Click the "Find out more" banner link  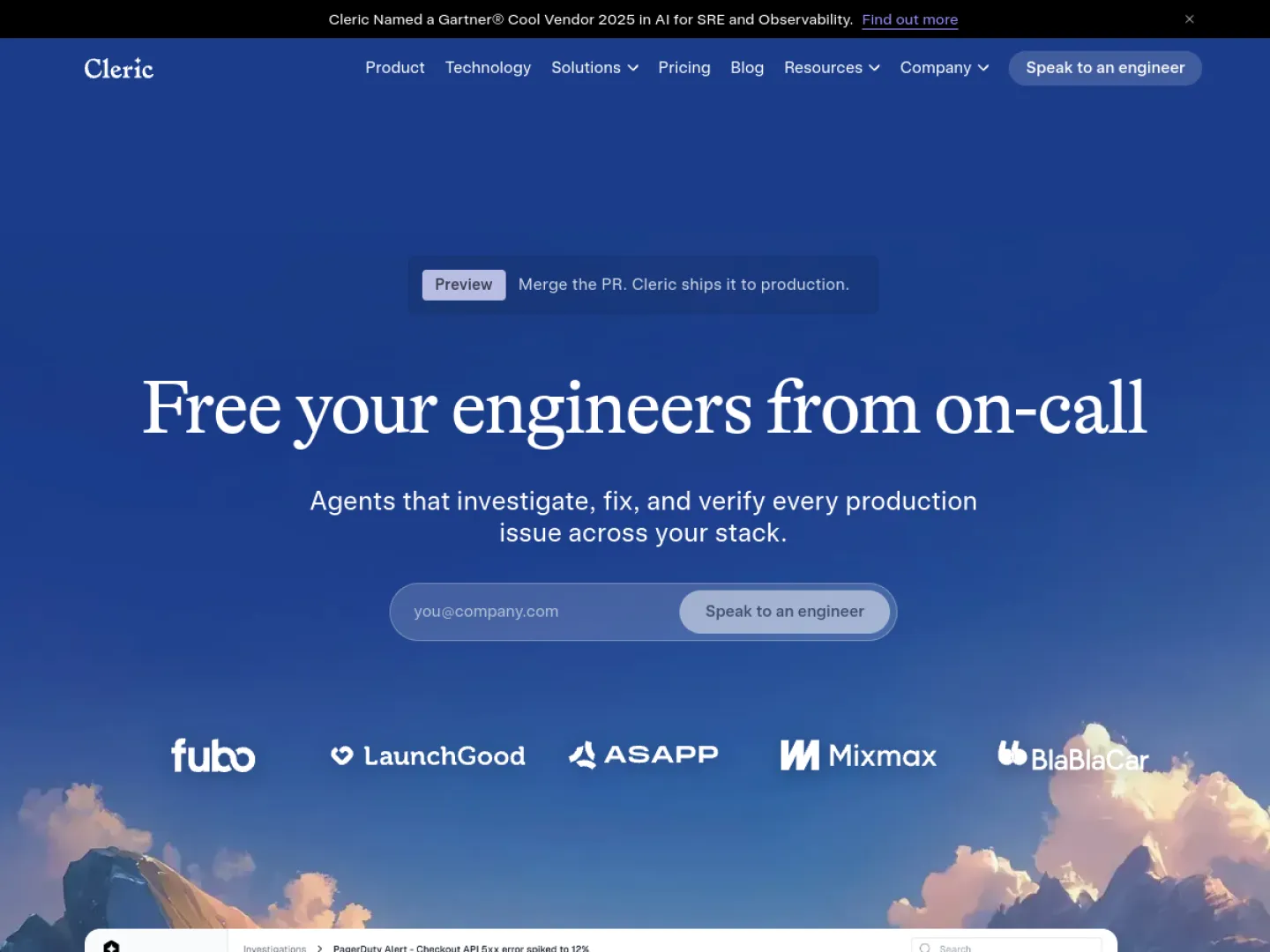coord(909,19)
